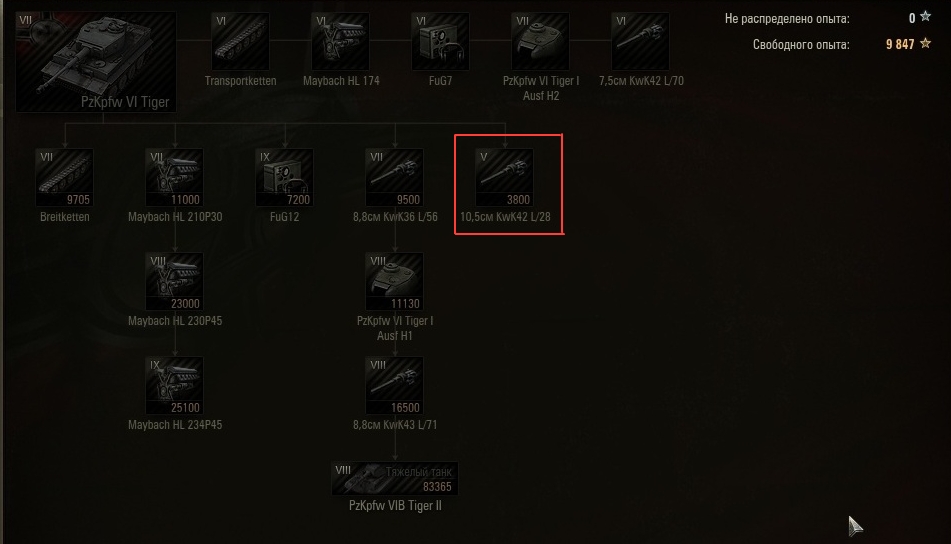This screenshot has width=951, height=544.
Task: Research the Maybach HL 210P30 engine
Action: [175, 178]
